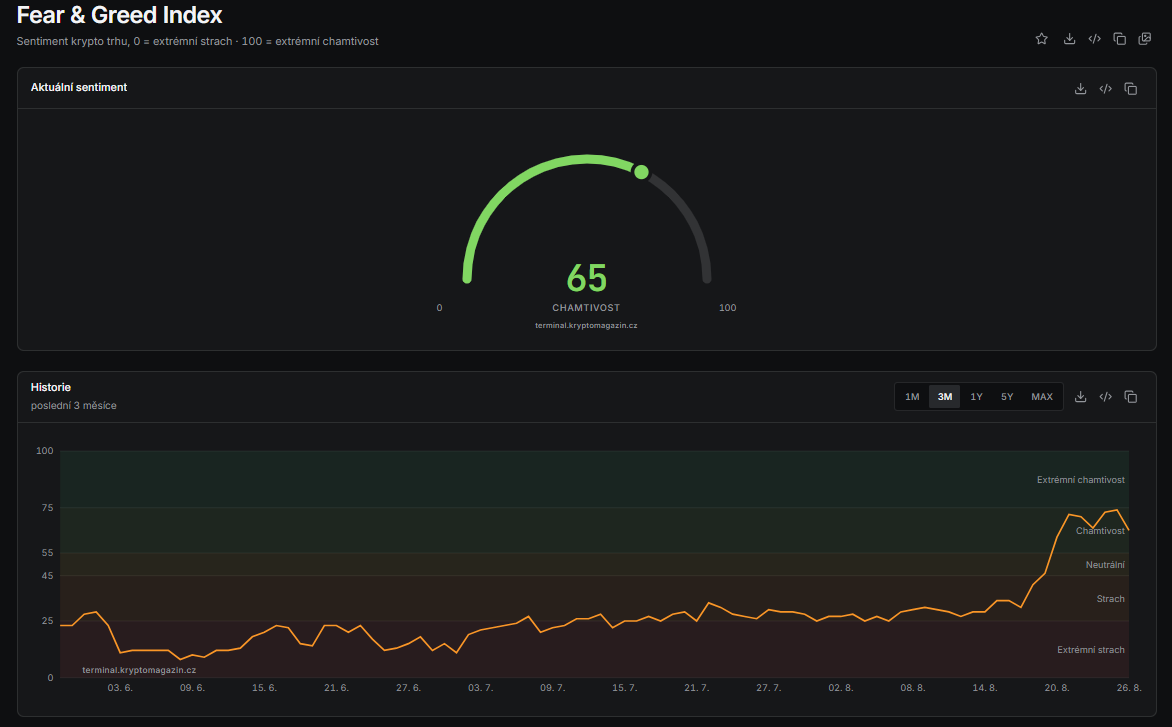This screenshot has width=1172, height=727.
Task: Open embed code icon in the page header
Action: tap(1094, 39)
